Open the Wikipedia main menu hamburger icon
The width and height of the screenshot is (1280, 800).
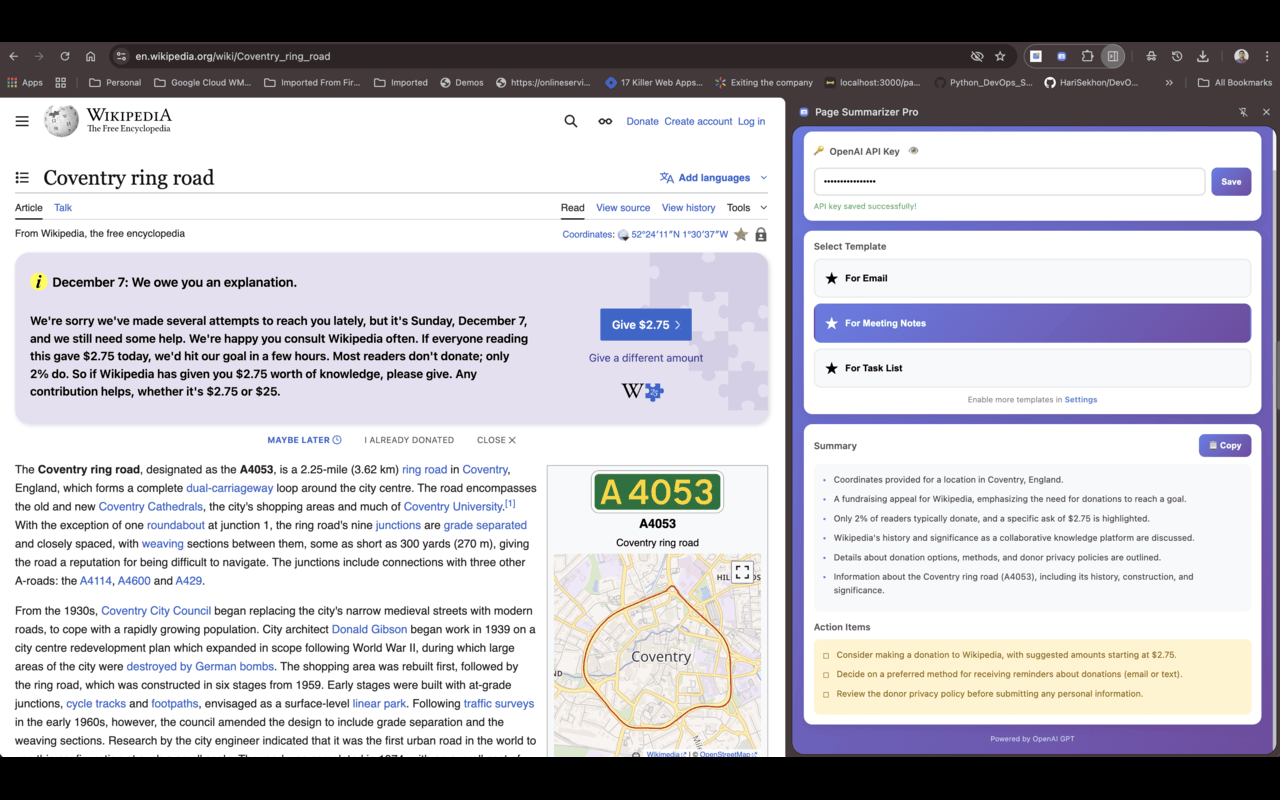[22, 121]
